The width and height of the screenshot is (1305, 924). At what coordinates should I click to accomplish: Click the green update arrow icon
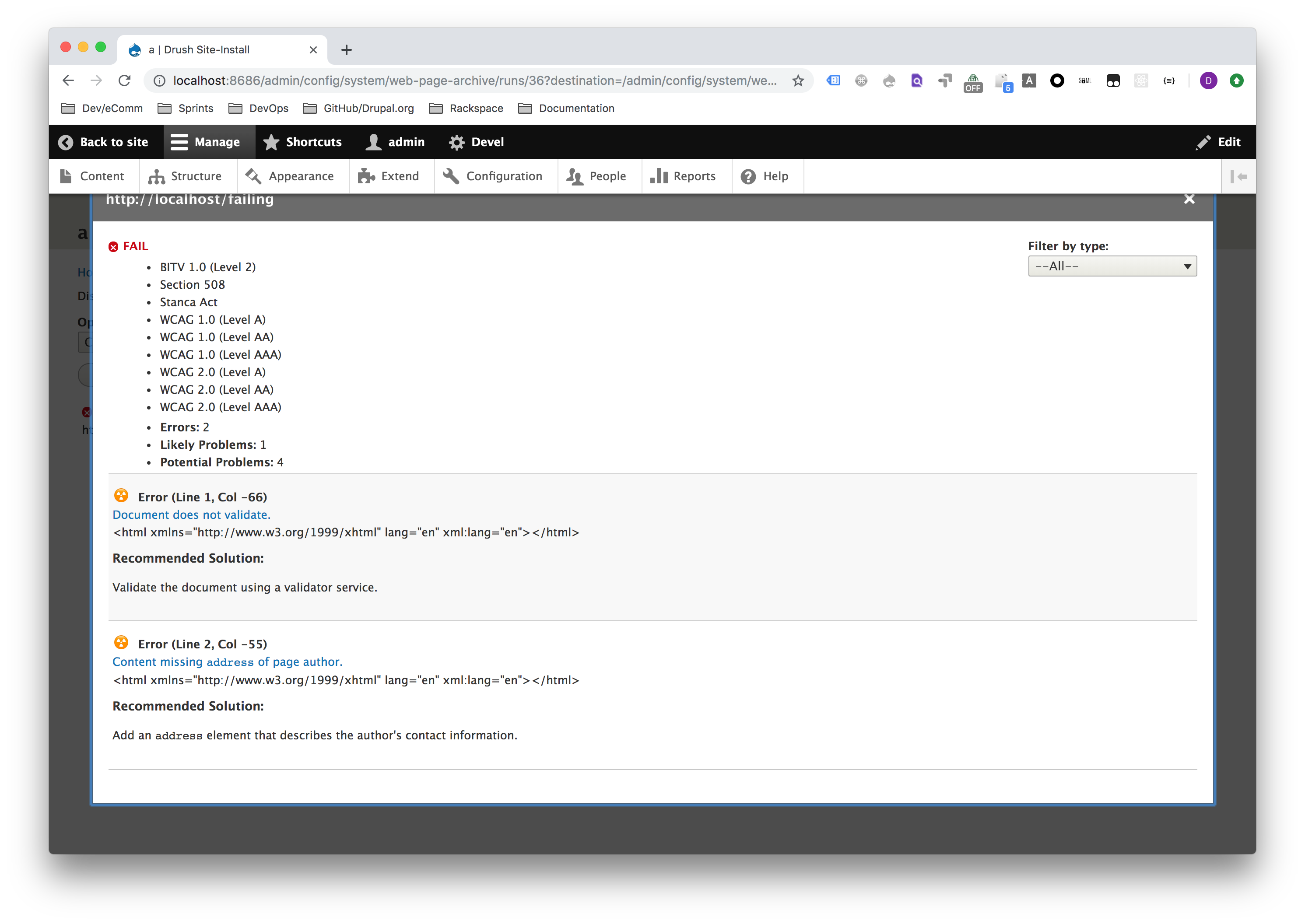tap(1236, 81)
